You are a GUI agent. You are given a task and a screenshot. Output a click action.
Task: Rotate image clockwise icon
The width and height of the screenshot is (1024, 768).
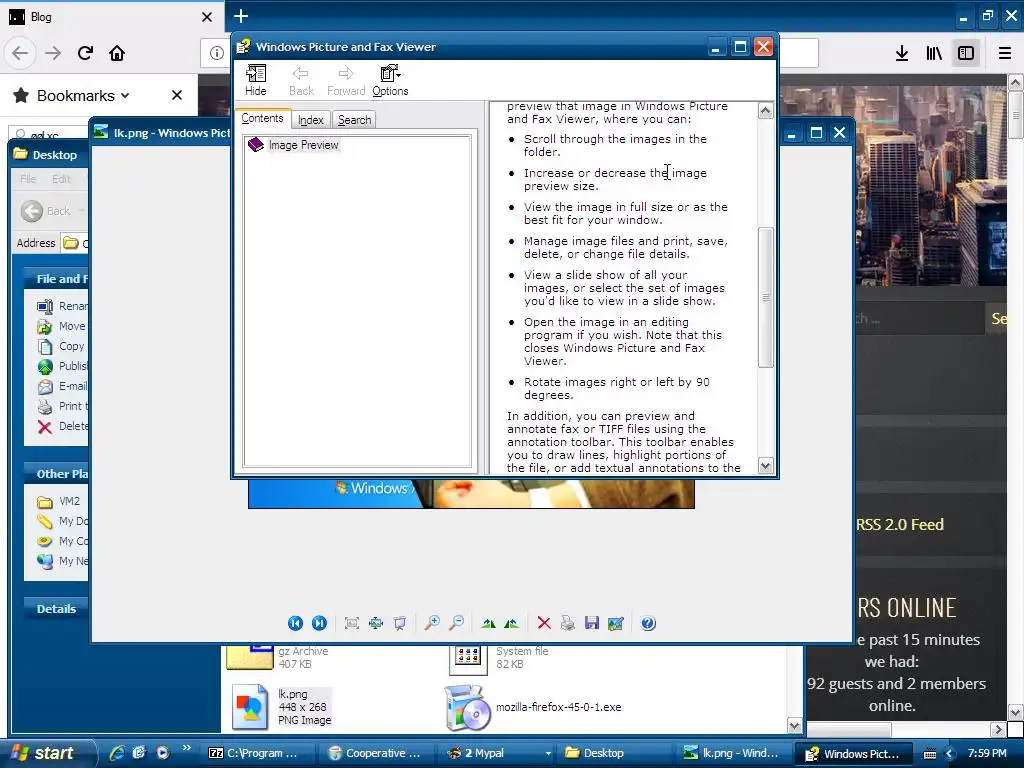point(488,623)
